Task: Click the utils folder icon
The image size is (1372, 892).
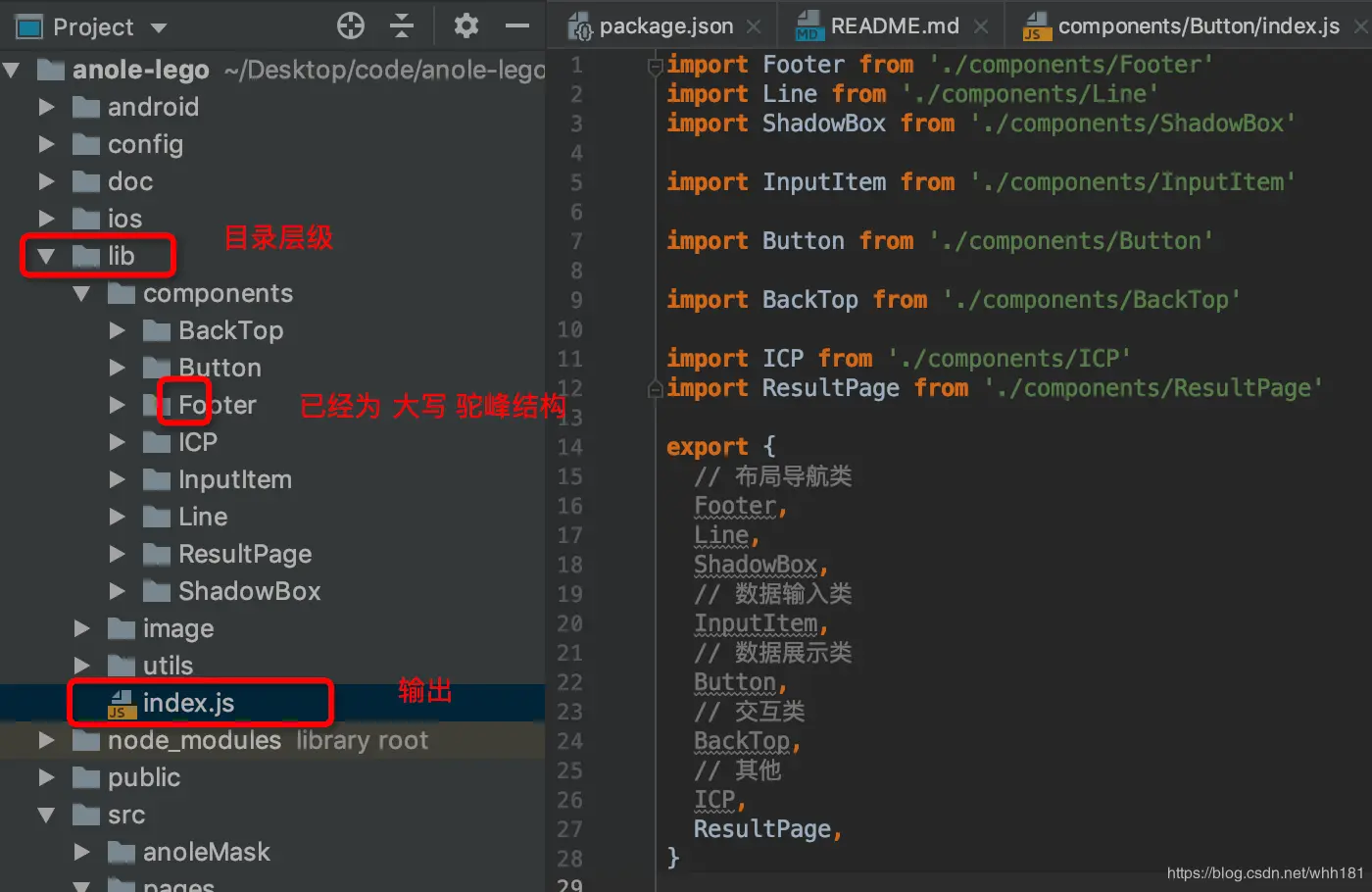Action: pos(122,666)
